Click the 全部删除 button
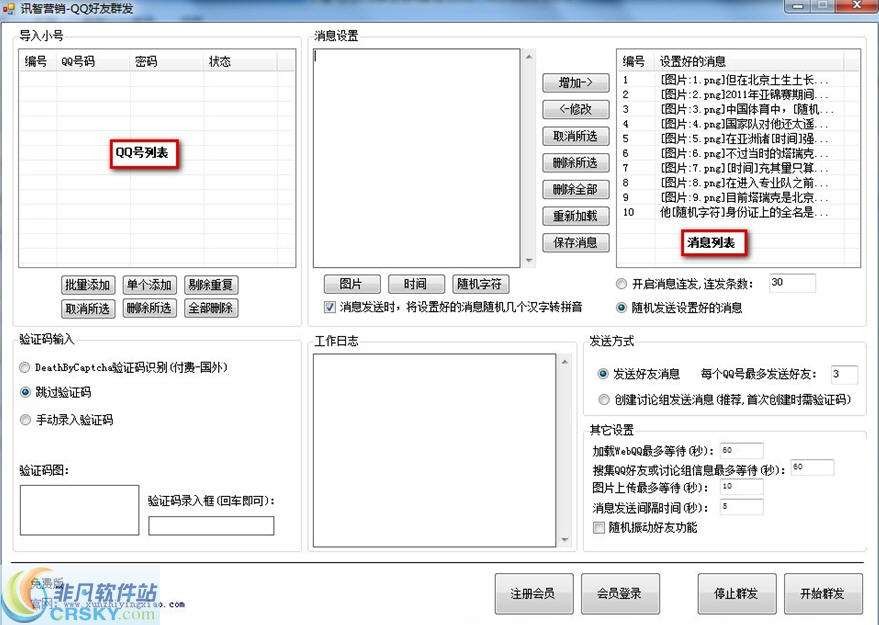 [x=211, y=308]
